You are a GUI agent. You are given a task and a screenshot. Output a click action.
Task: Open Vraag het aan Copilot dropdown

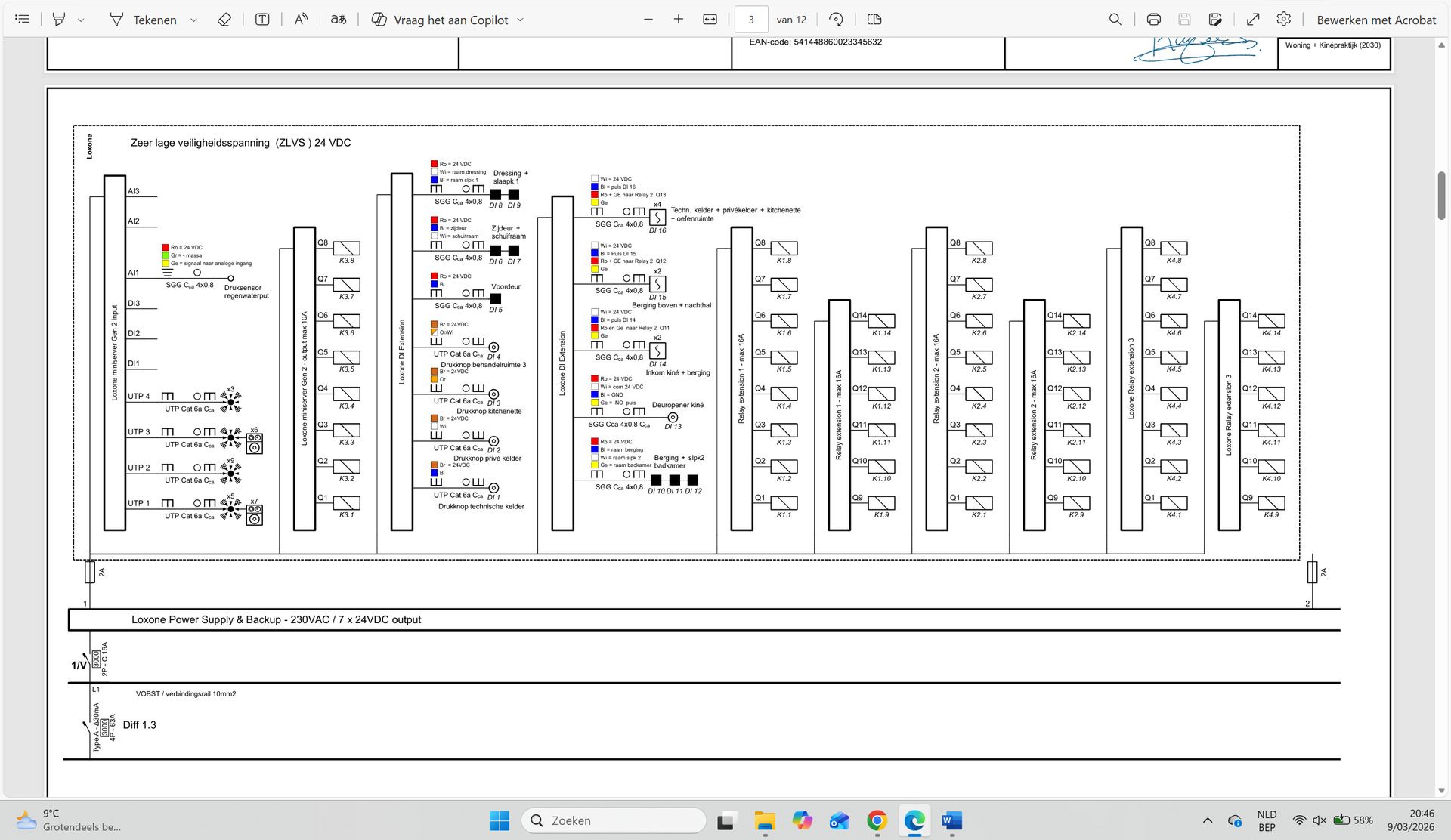[x=520, y=20]
